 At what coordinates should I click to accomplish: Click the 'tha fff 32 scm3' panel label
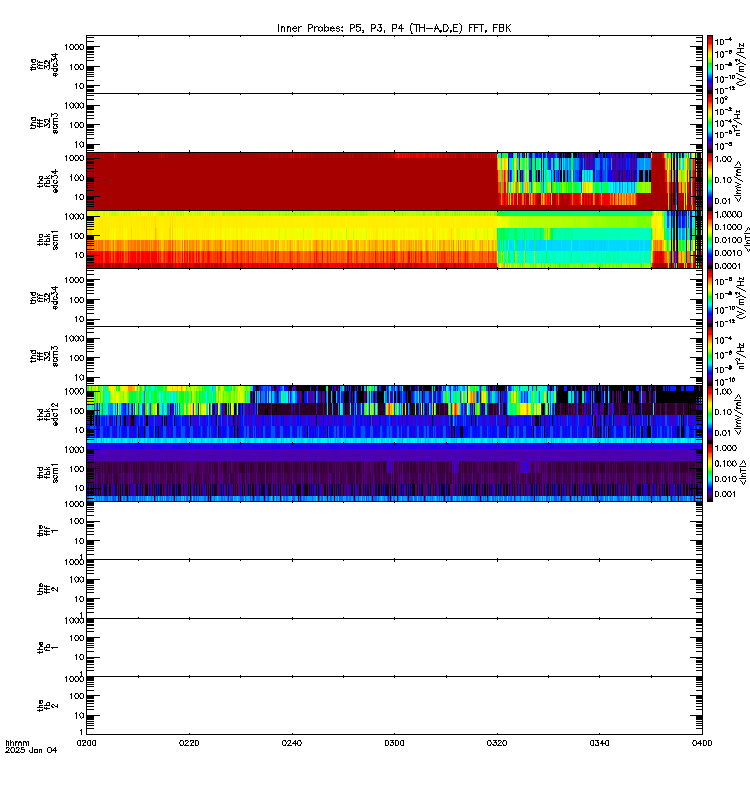[44, 123]
